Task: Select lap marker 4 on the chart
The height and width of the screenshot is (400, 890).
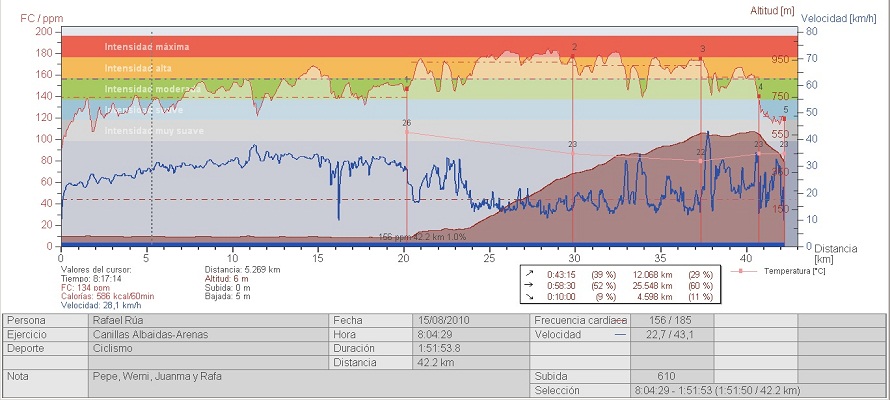Action: click(759, 96)
